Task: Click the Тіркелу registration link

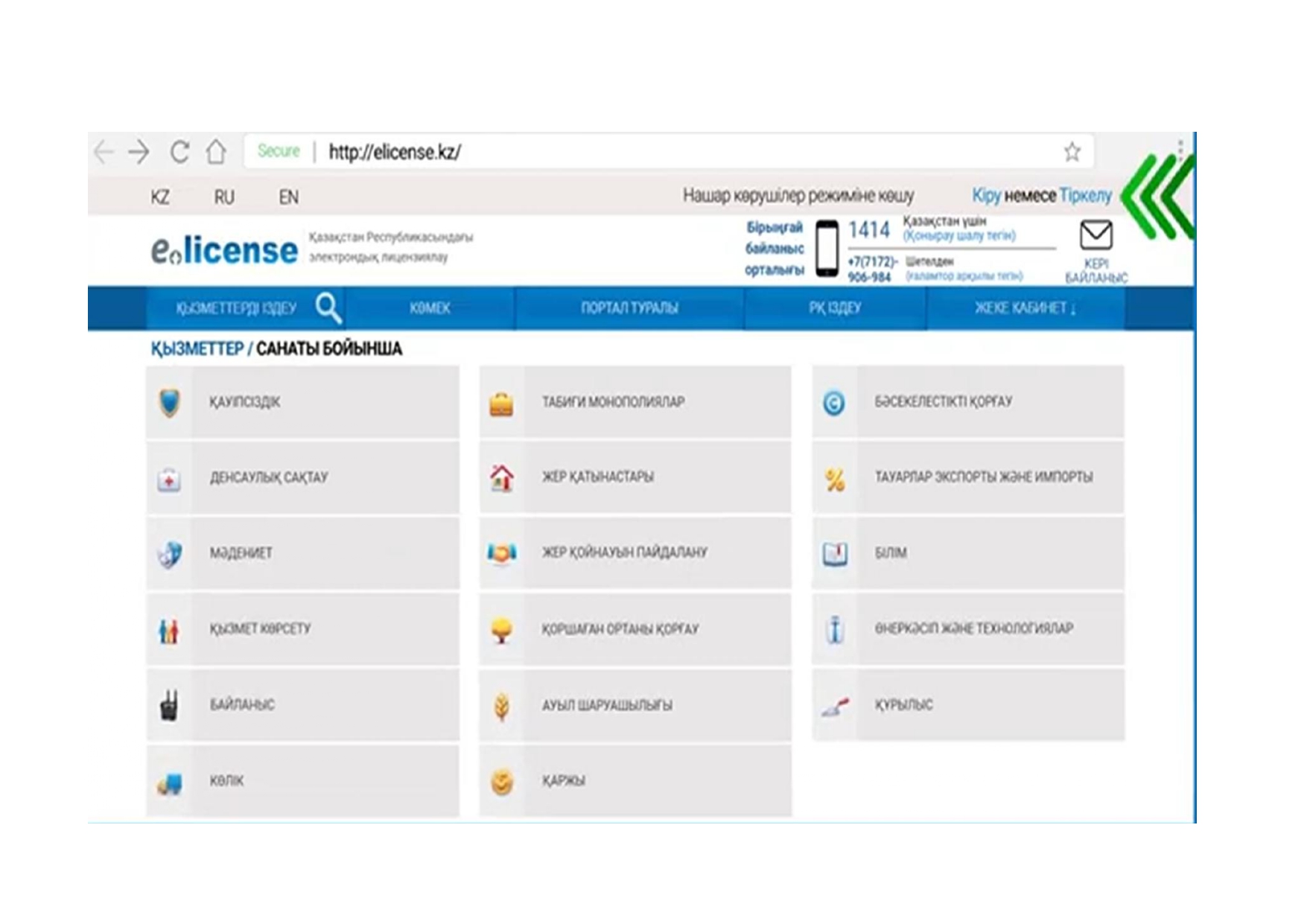Action: pyautogui.click(x=1085, y=196)
